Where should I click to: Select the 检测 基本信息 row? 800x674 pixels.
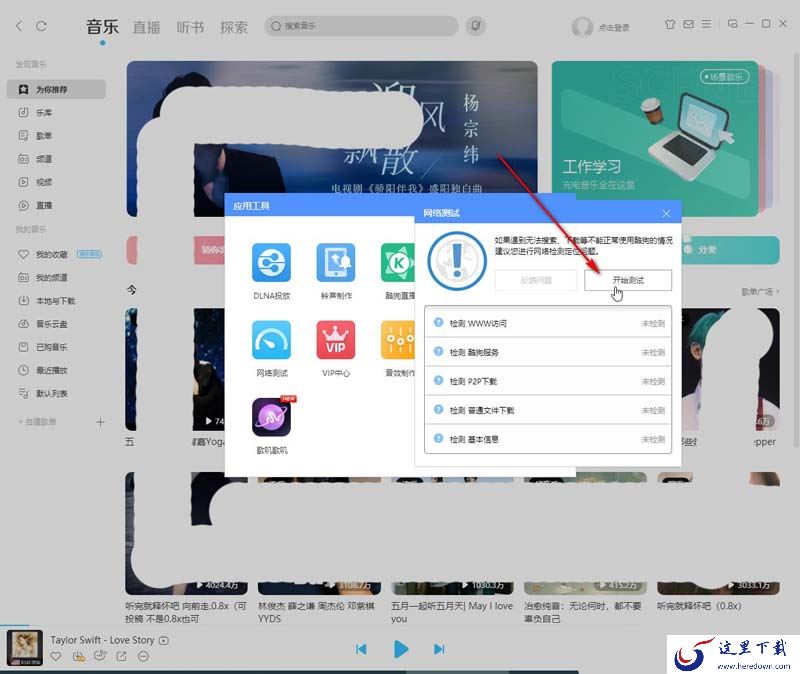point(547,439)
